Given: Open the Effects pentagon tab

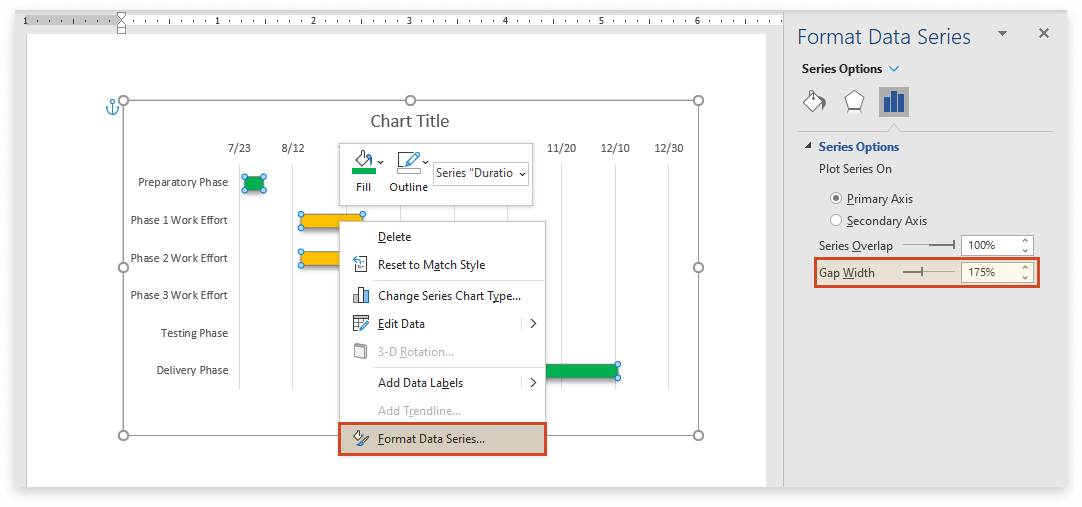Looking at the screenshot, I should [854, 102].
